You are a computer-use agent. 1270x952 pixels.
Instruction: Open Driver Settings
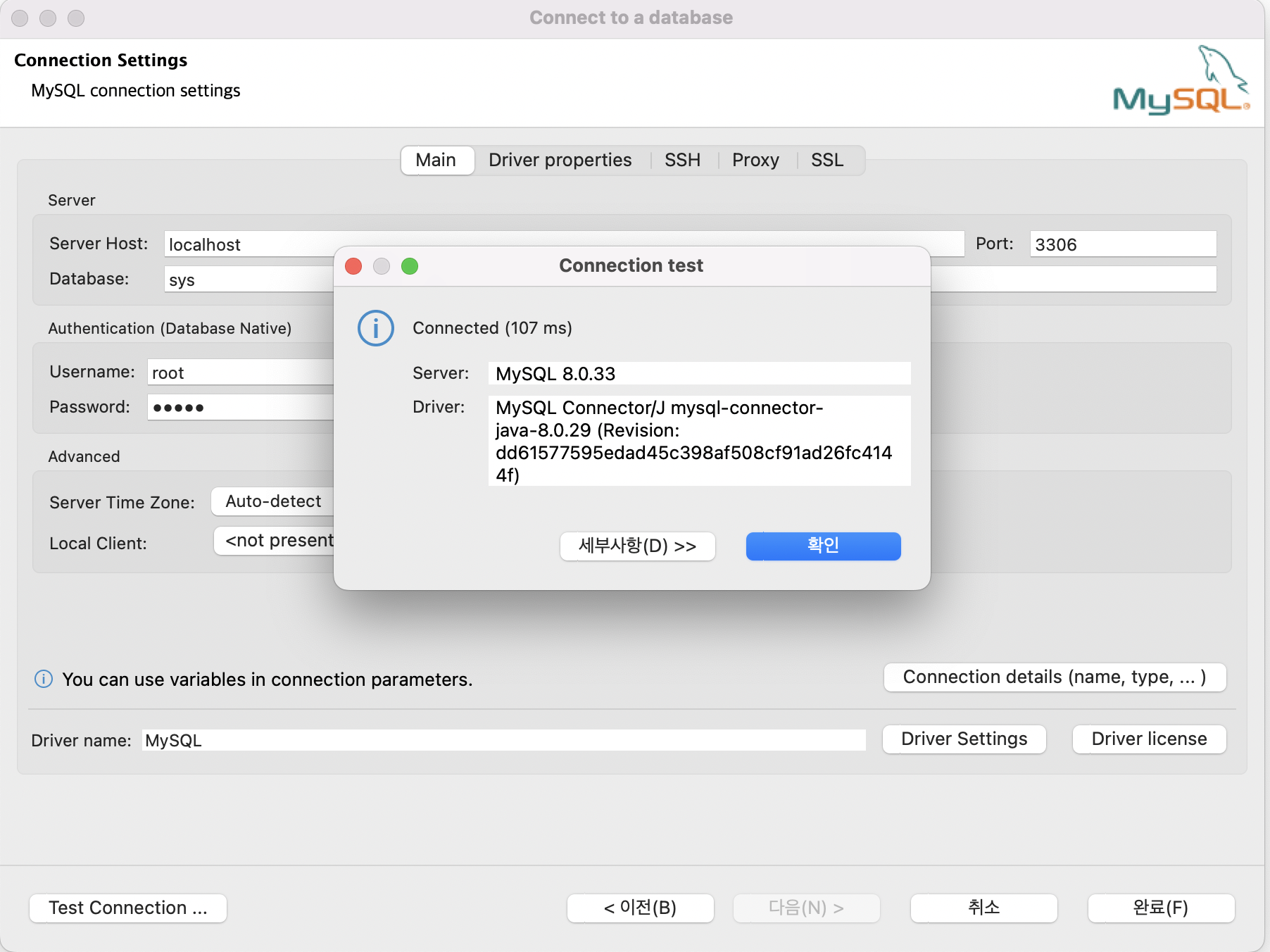tap(964, 739)
